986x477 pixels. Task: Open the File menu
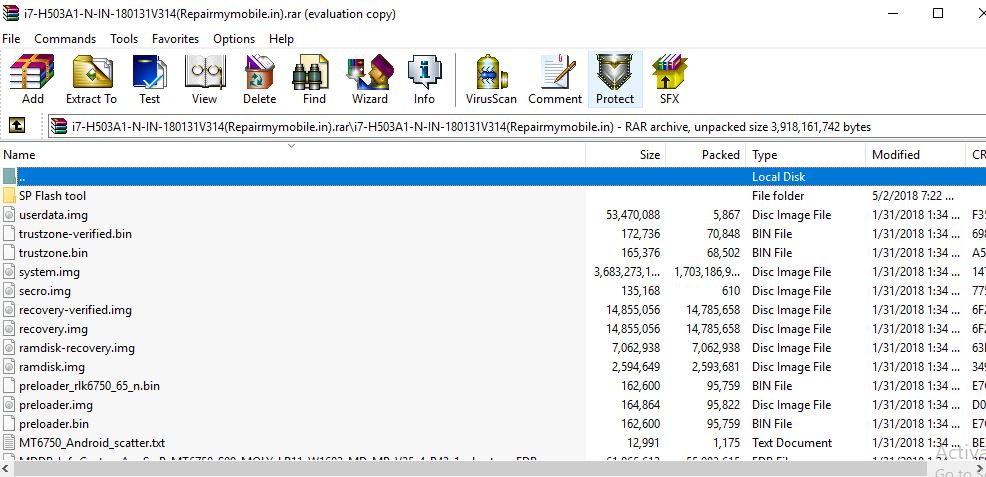(11, 39)
